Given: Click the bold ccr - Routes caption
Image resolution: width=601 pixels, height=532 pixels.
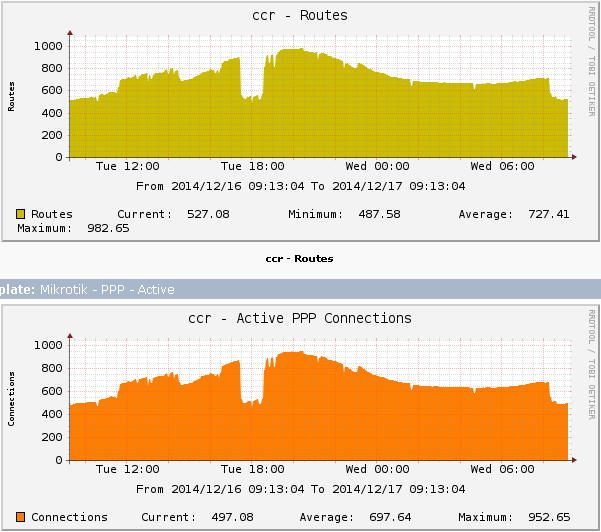Looking at the screenshot, I should click(x=299, y=259).
